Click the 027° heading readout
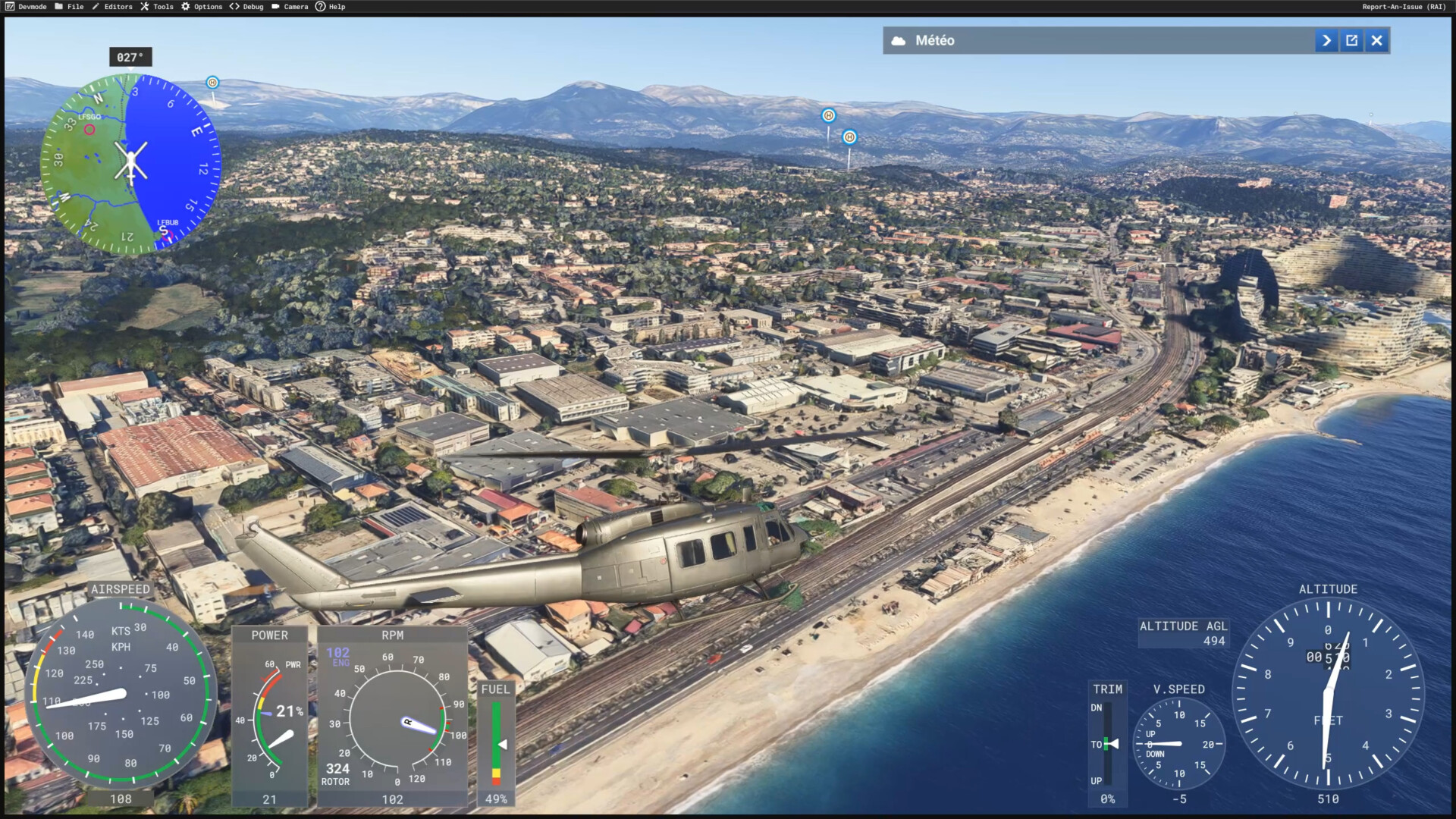The image size is (1456, 819). click(130, 58)
